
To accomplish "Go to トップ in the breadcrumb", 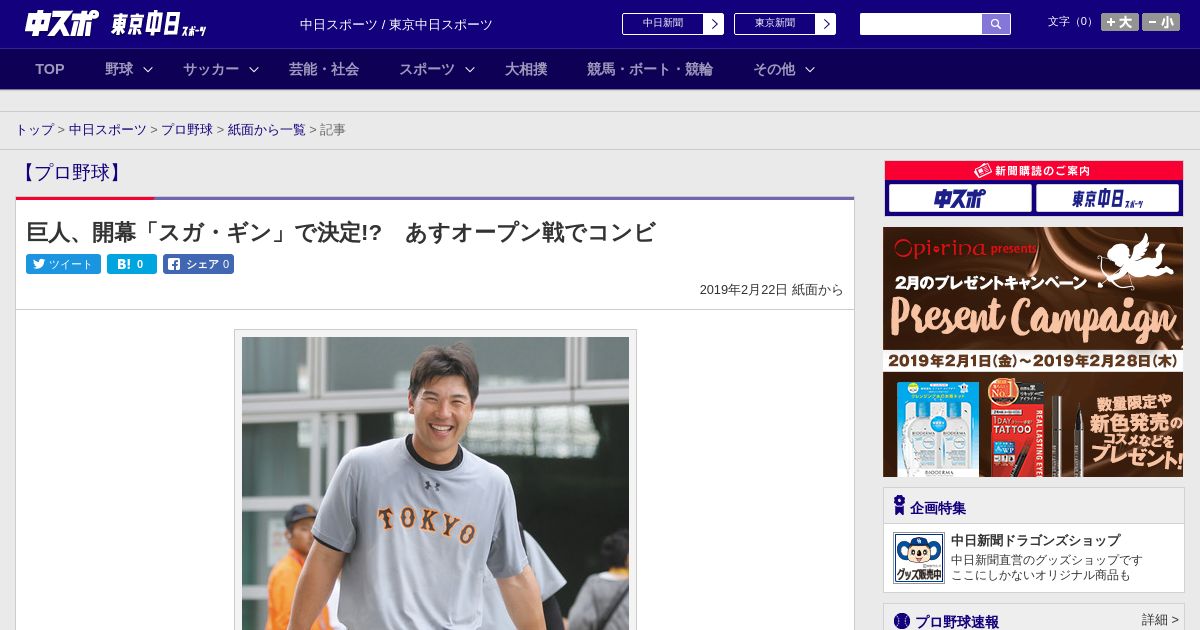I will (x=35, y=130).
